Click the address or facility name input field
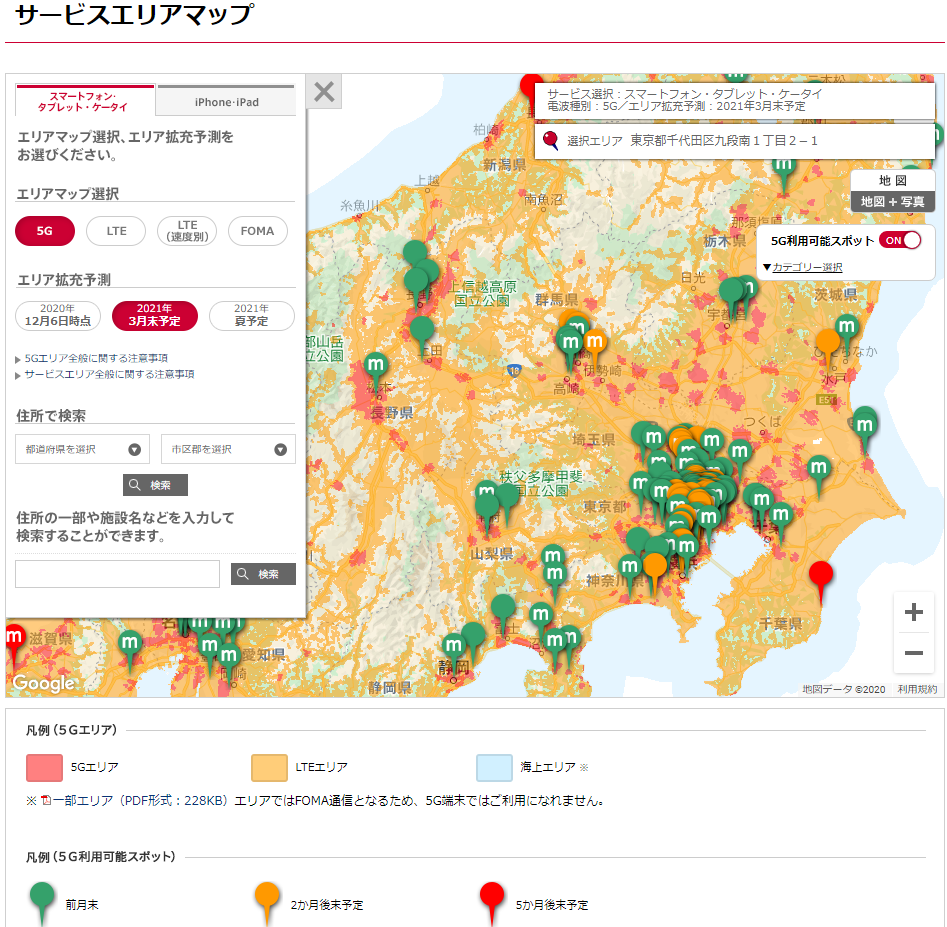 117,574
